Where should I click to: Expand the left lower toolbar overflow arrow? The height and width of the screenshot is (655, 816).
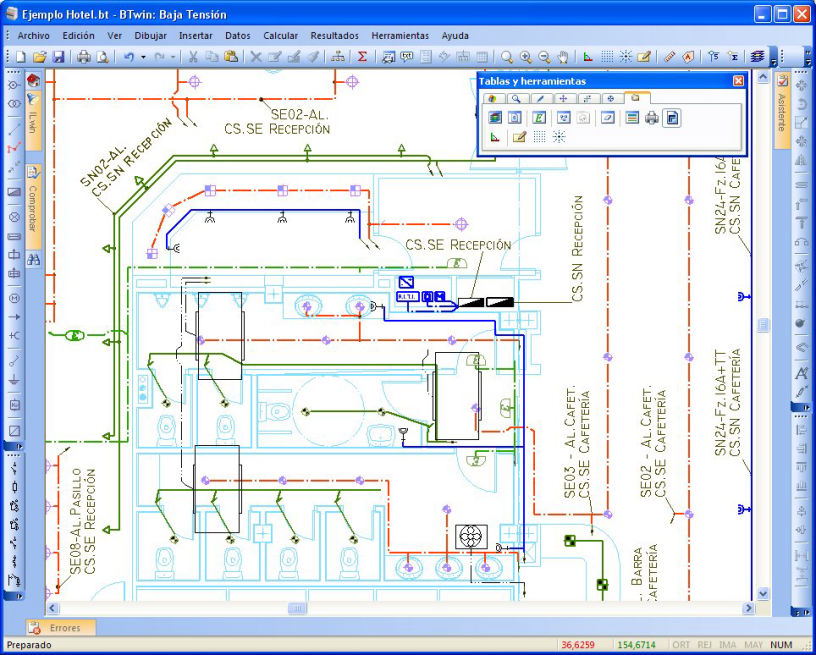tap(14, 596)
